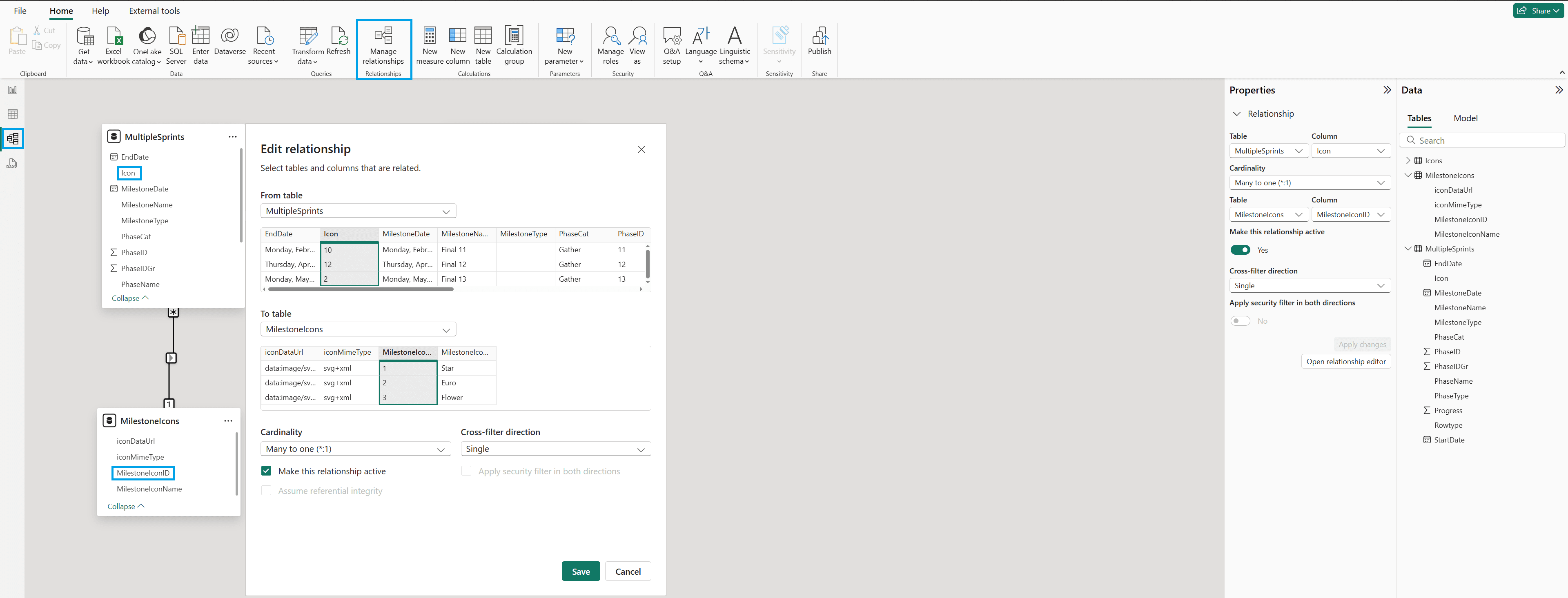
Task: Open the Help ribbon tab
Action: 100,11
